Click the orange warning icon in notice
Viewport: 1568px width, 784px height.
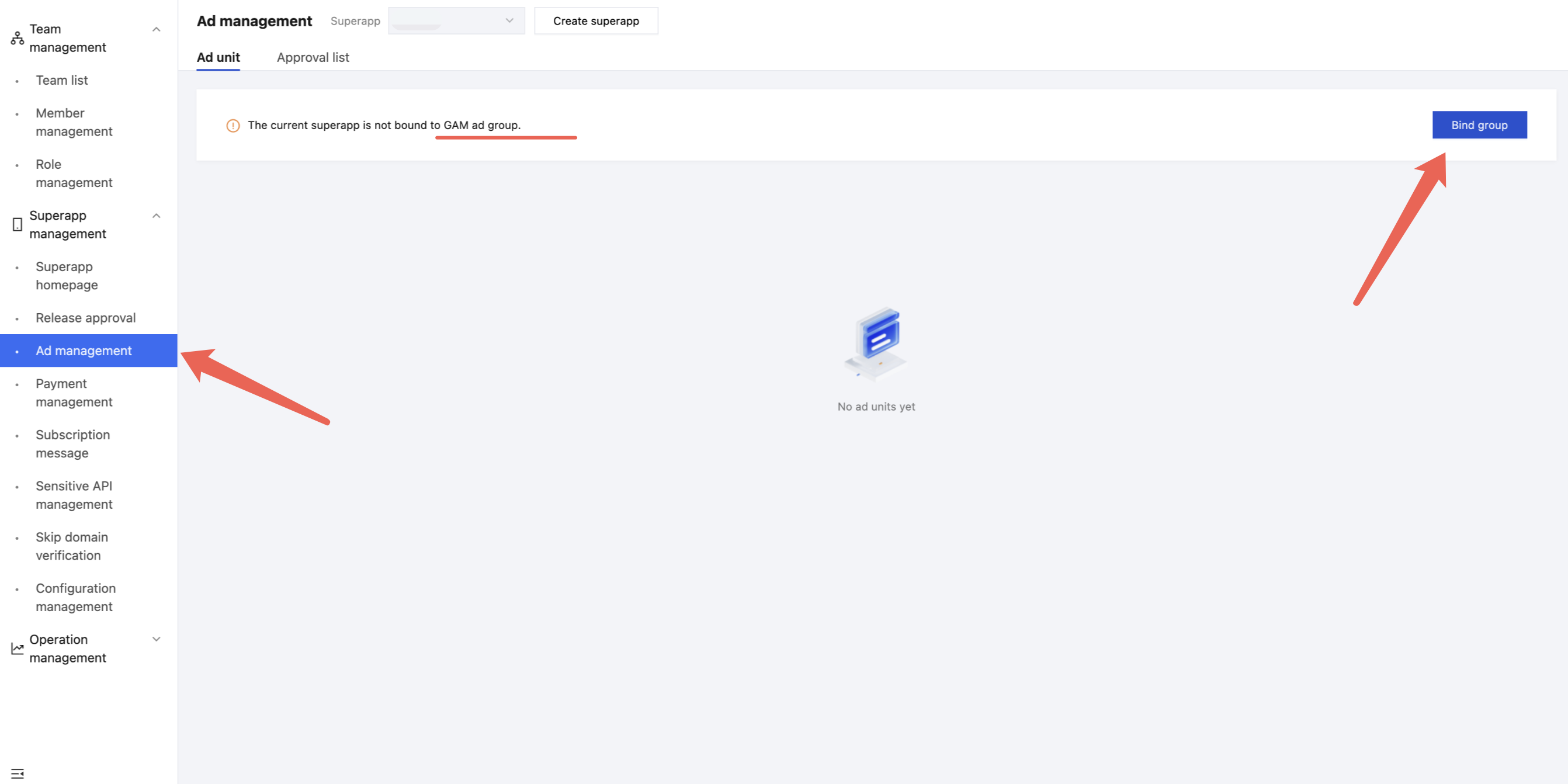coord(233,126)
